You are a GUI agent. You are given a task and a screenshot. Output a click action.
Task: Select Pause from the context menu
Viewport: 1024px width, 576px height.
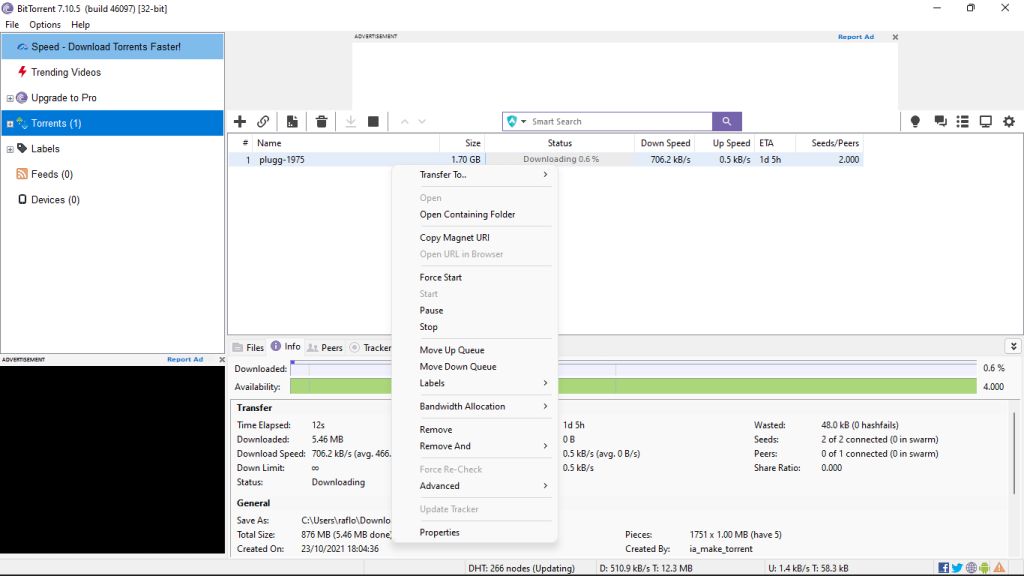pos(431,310)
